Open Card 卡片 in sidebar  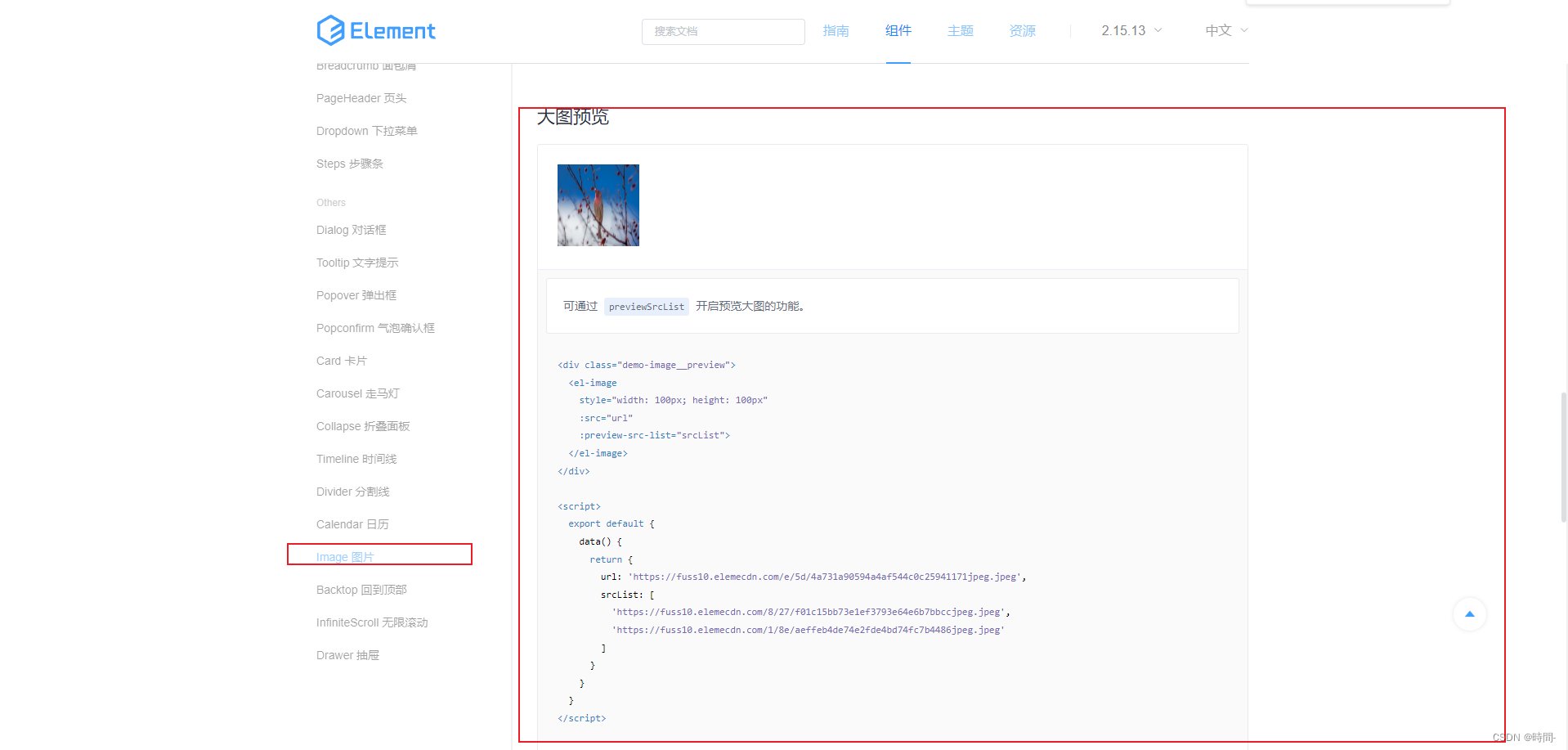342,361
